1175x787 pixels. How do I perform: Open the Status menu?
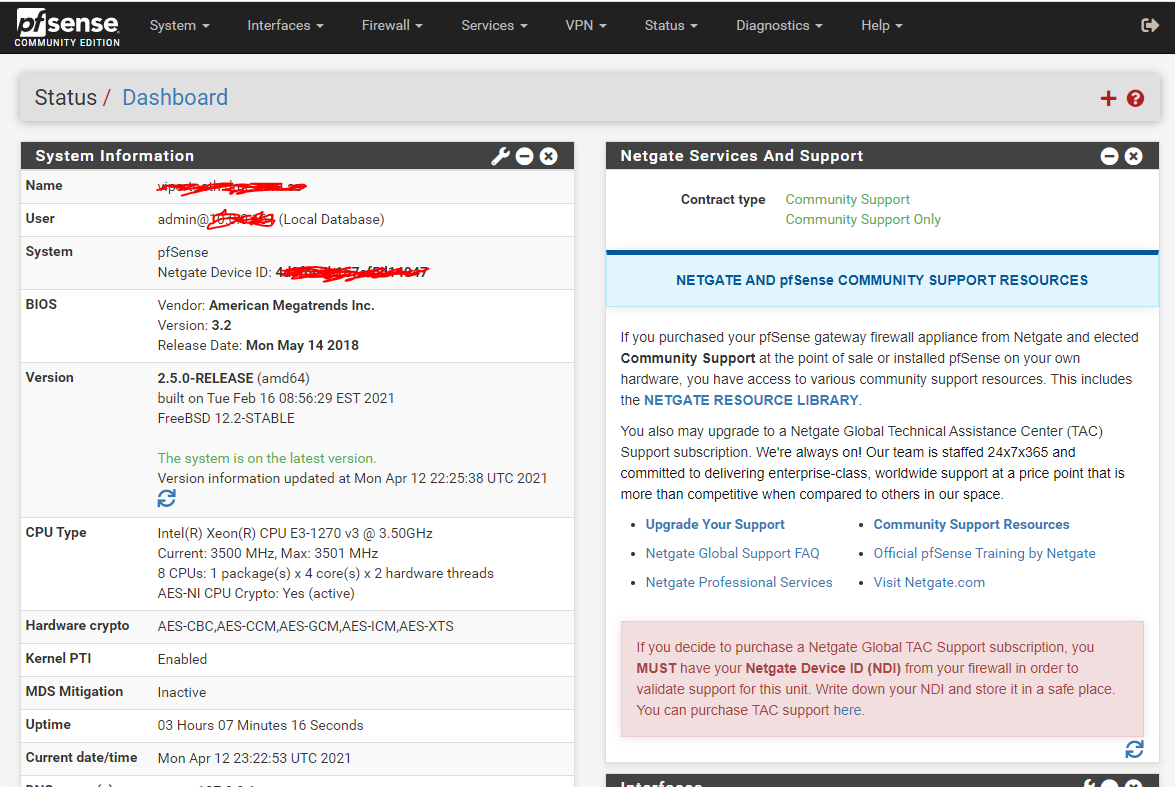pyautogui.click(x=671, y=25)
